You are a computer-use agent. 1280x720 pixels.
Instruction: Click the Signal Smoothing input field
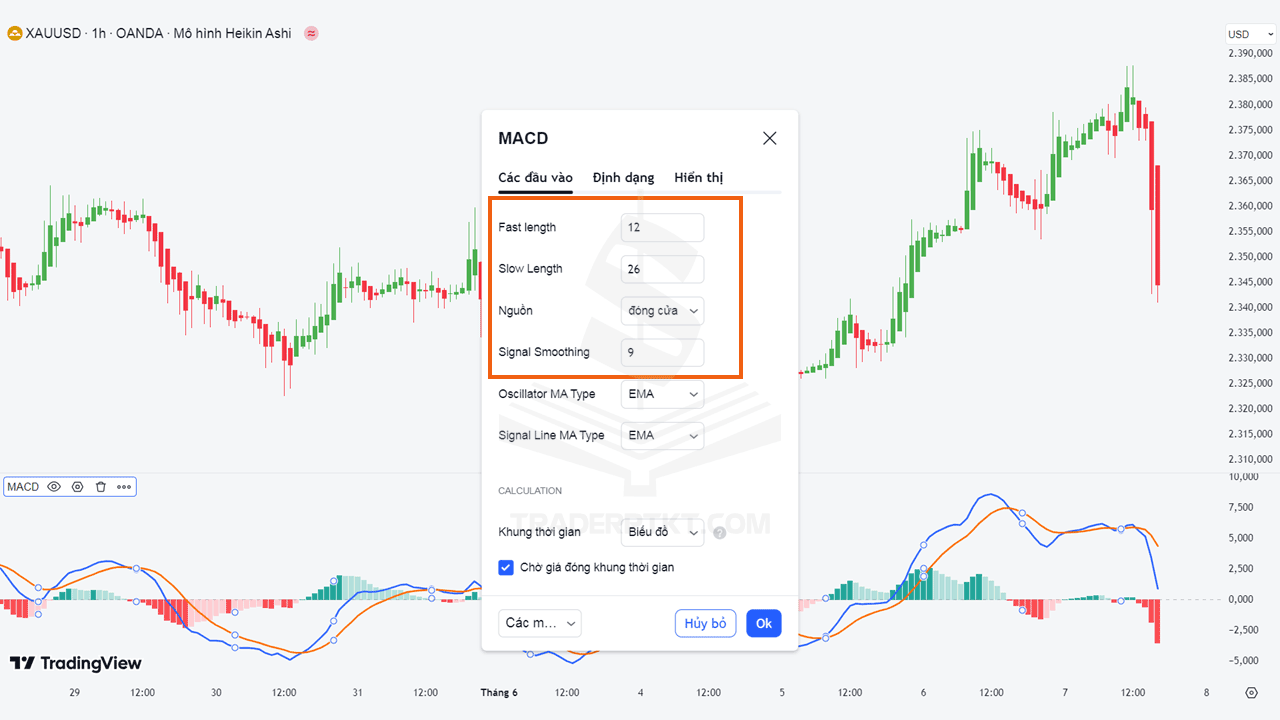(x=662, y=352)
